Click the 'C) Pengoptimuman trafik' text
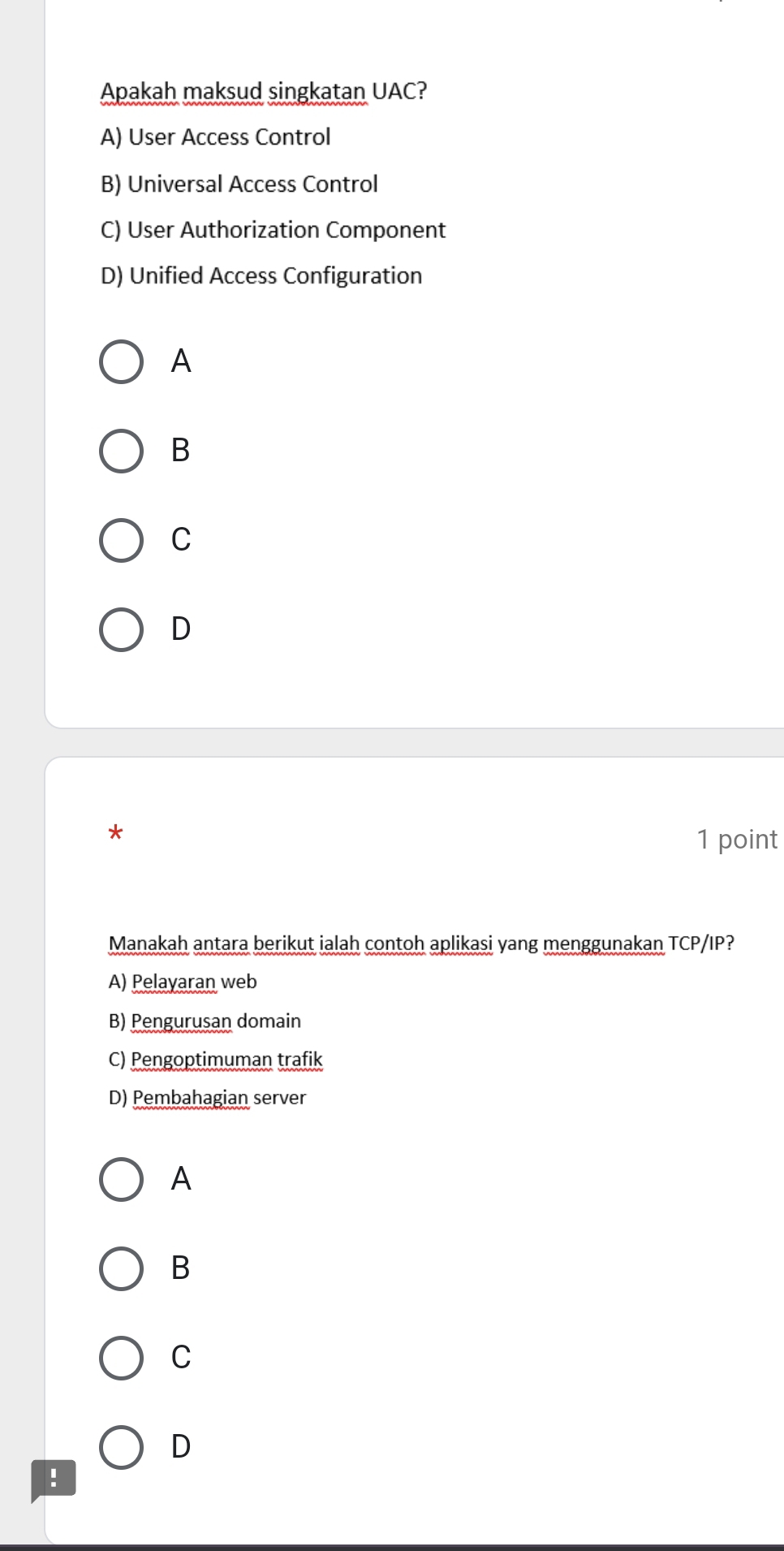784x1551 pixels. coord(215,1060)
